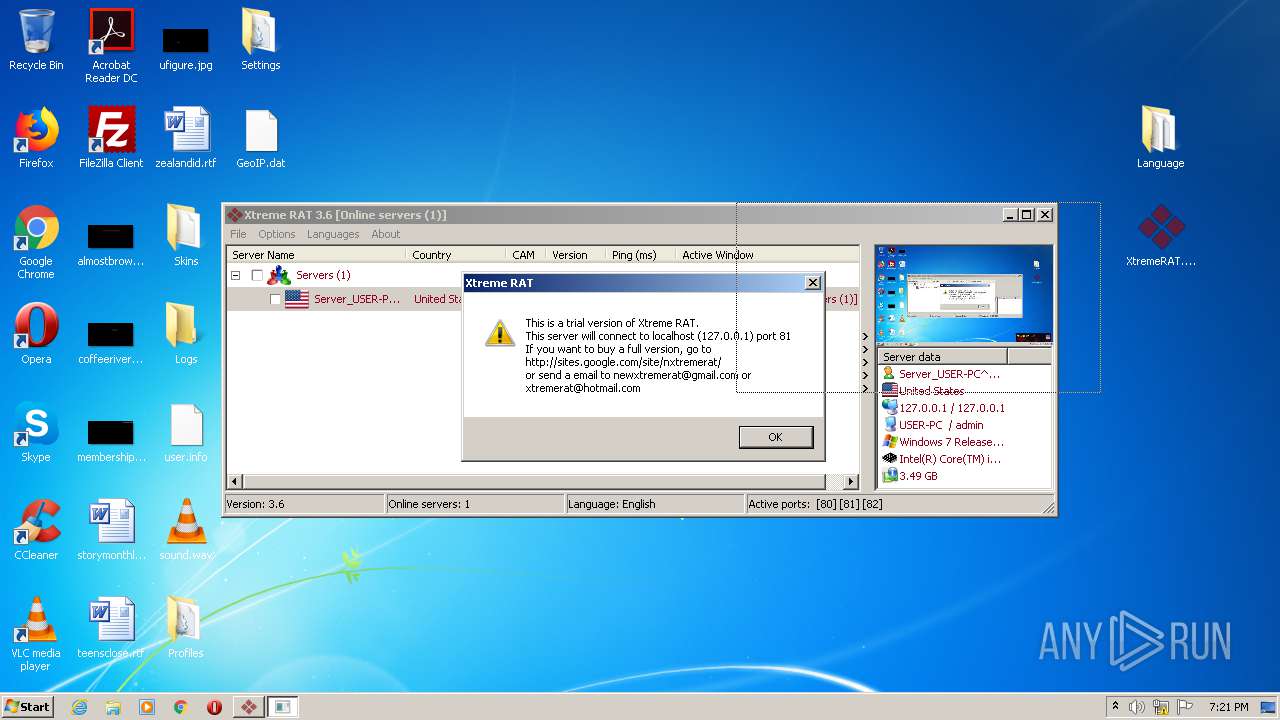Click the flag icon beside United States
Viewport: 1280px width, 720px height.
(888, 391)
